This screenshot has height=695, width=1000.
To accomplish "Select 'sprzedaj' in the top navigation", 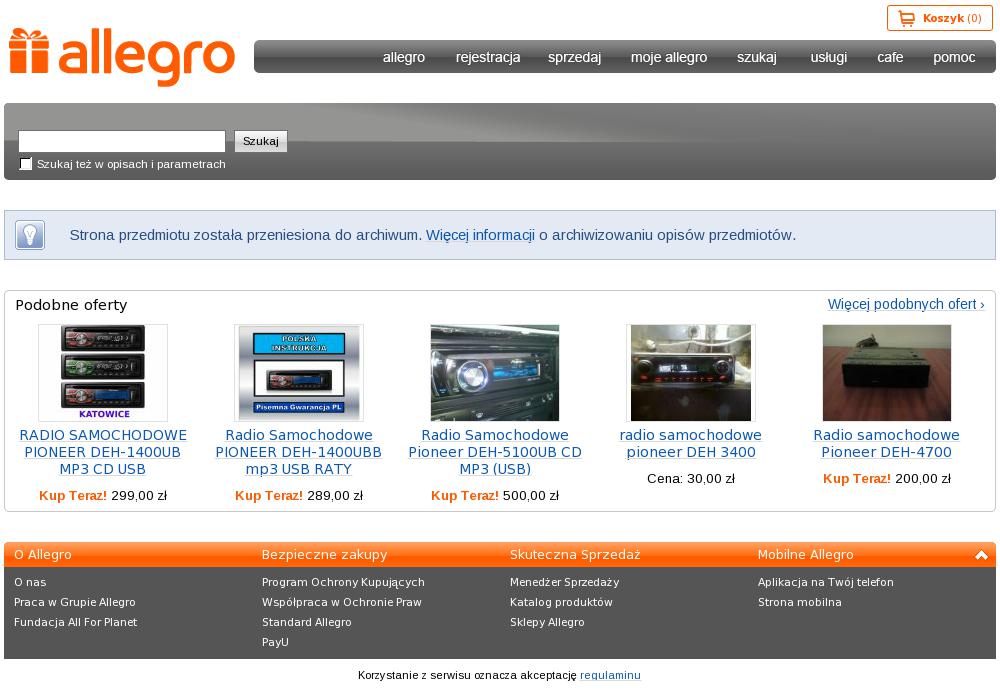I will click(x=575, y=57).
